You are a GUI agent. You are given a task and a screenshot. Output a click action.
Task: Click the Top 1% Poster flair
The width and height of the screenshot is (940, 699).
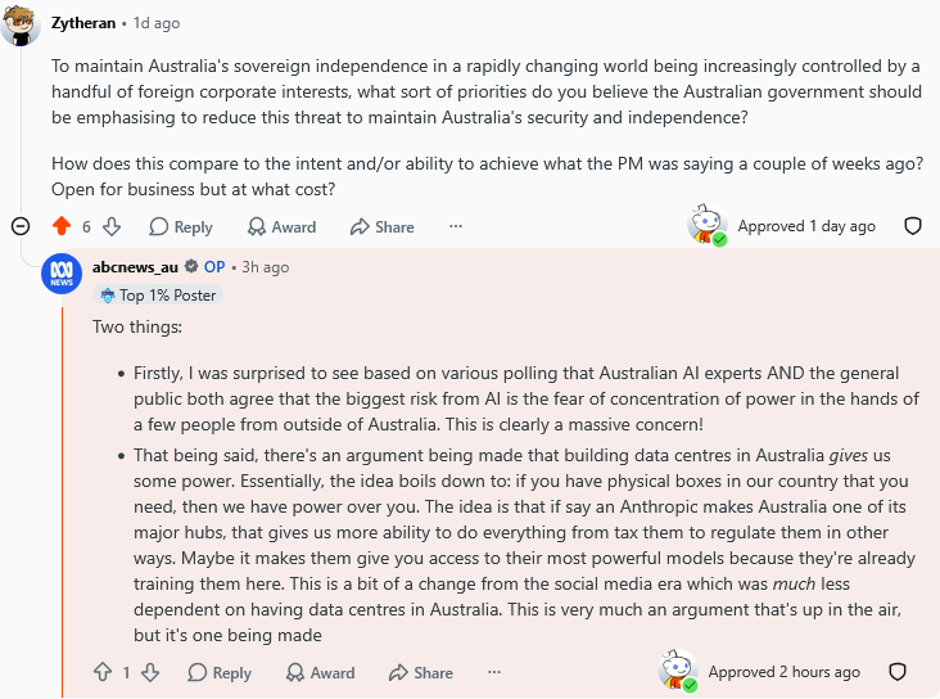(158, 295)
